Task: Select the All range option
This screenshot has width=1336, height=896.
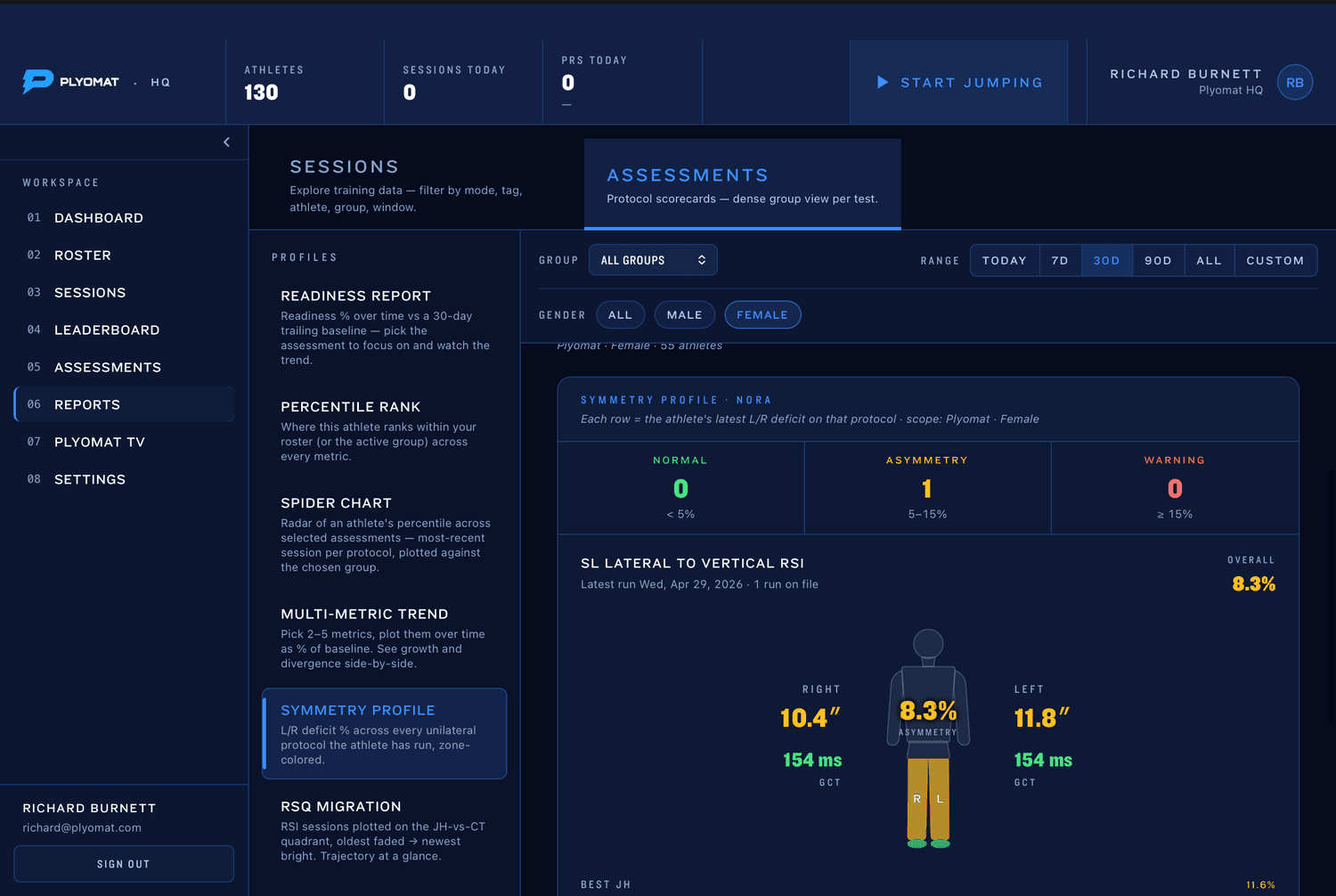Action: (1209, 261)
